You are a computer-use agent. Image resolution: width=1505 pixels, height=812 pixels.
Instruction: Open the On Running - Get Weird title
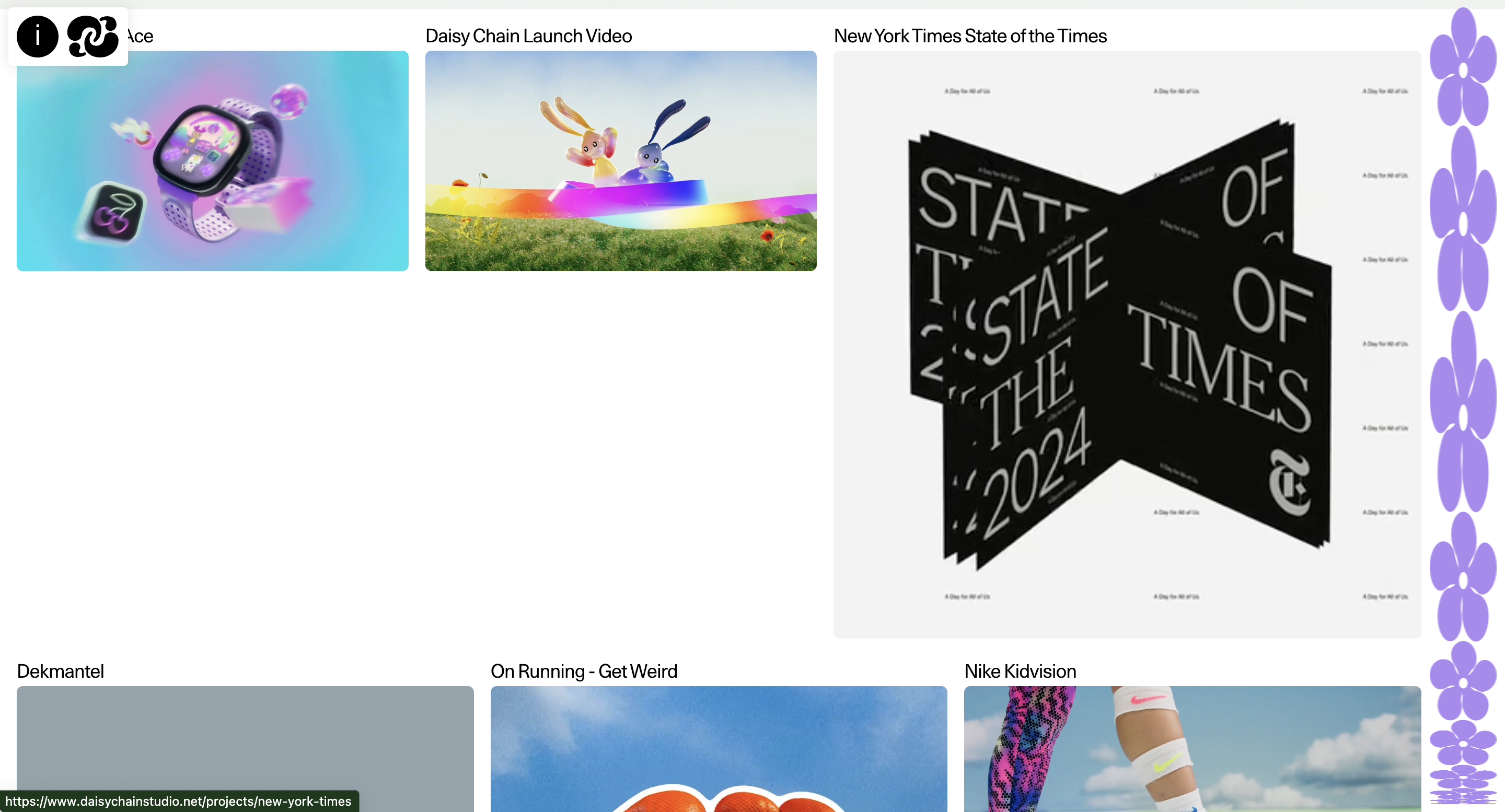tap(584, 671)
